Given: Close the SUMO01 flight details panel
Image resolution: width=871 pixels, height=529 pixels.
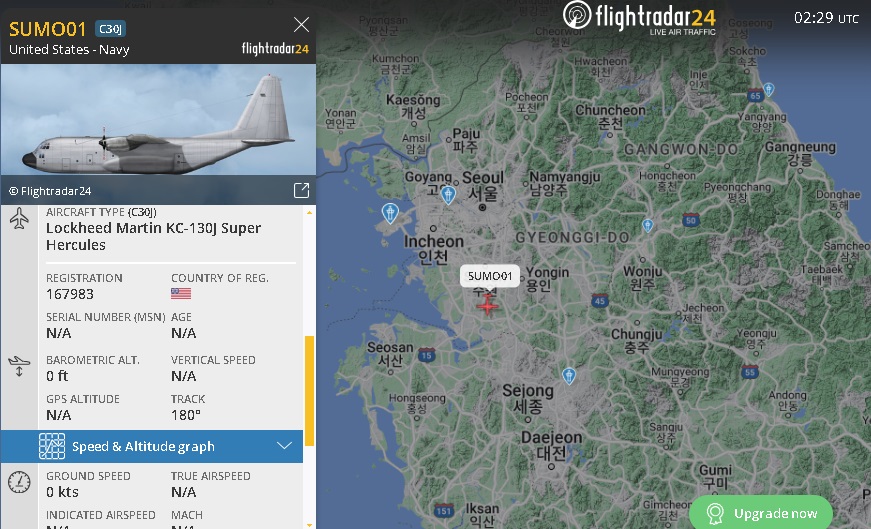Looking at the screenshot, I should click(301, 24).
